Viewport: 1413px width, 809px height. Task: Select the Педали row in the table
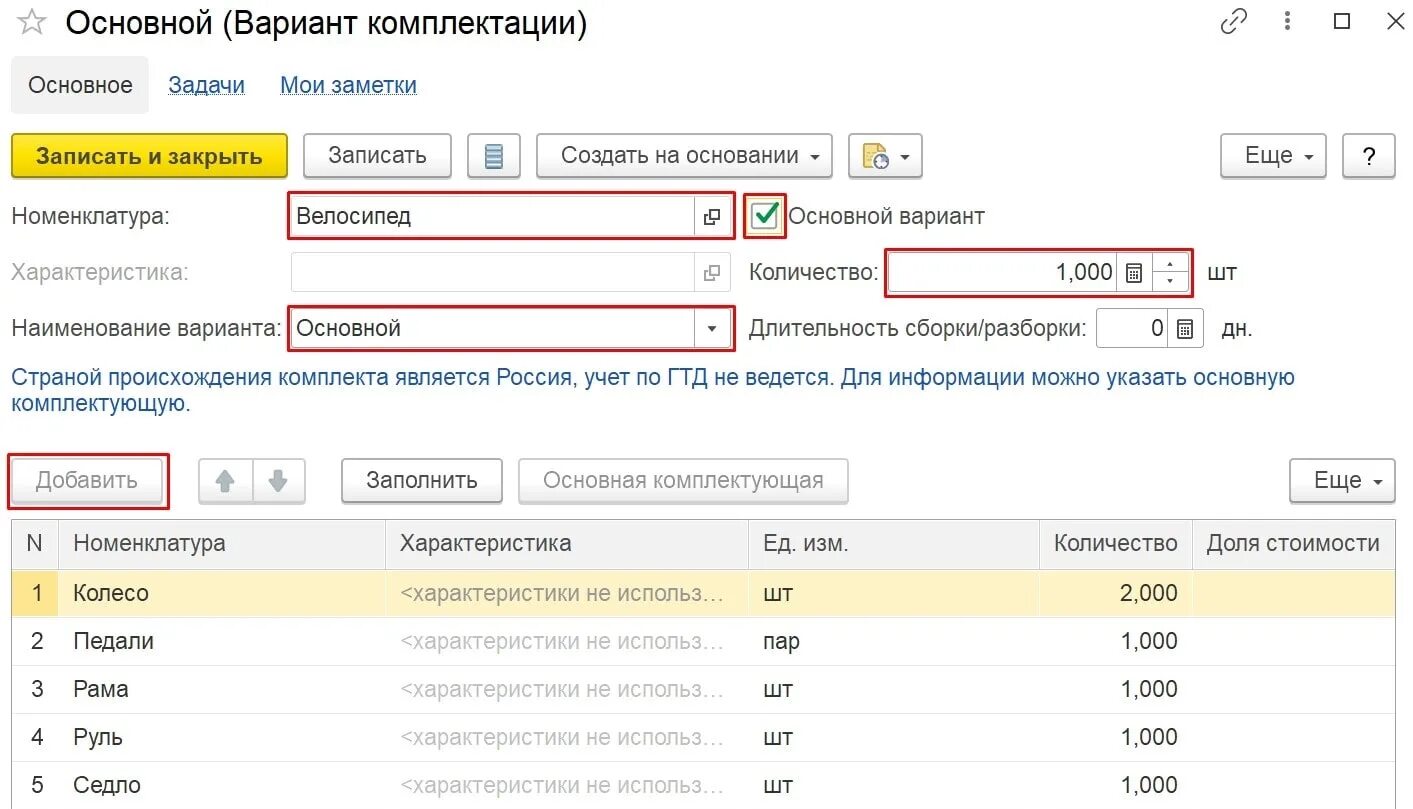[114, 641]
